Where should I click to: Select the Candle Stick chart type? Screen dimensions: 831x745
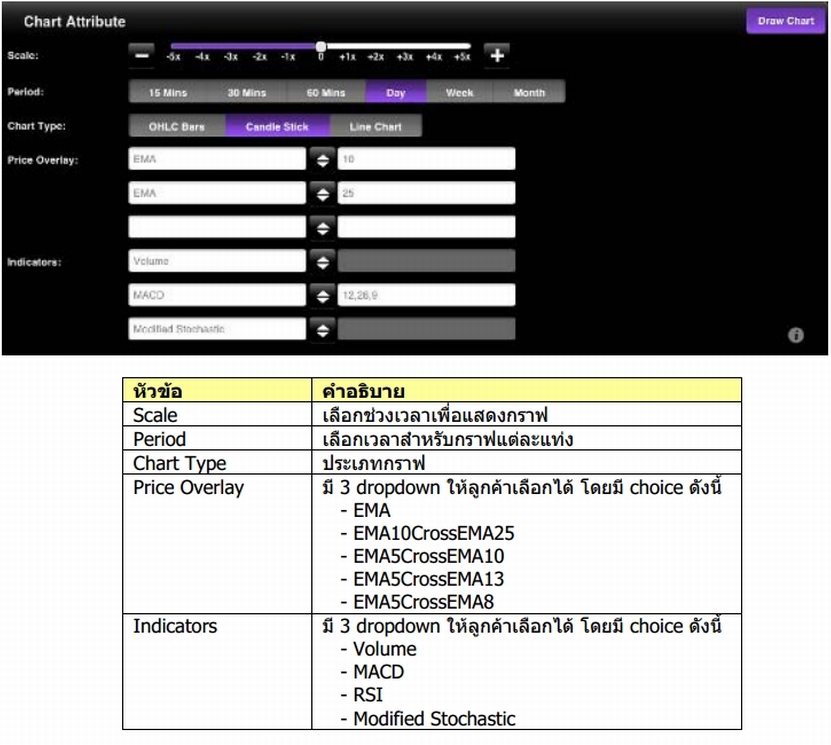coord(279,126)
